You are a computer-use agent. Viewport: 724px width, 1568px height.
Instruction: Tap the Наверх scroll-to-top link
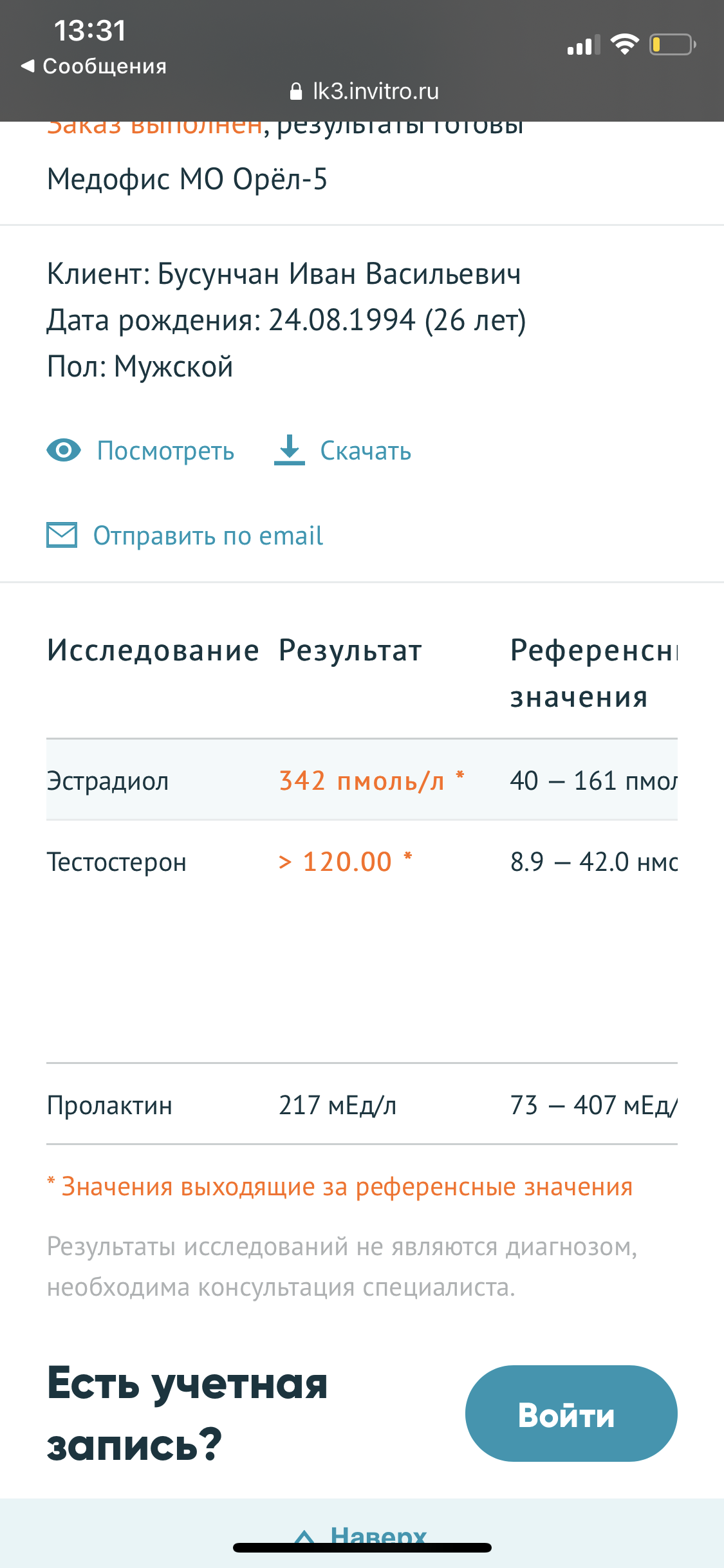coord(378,1536)
